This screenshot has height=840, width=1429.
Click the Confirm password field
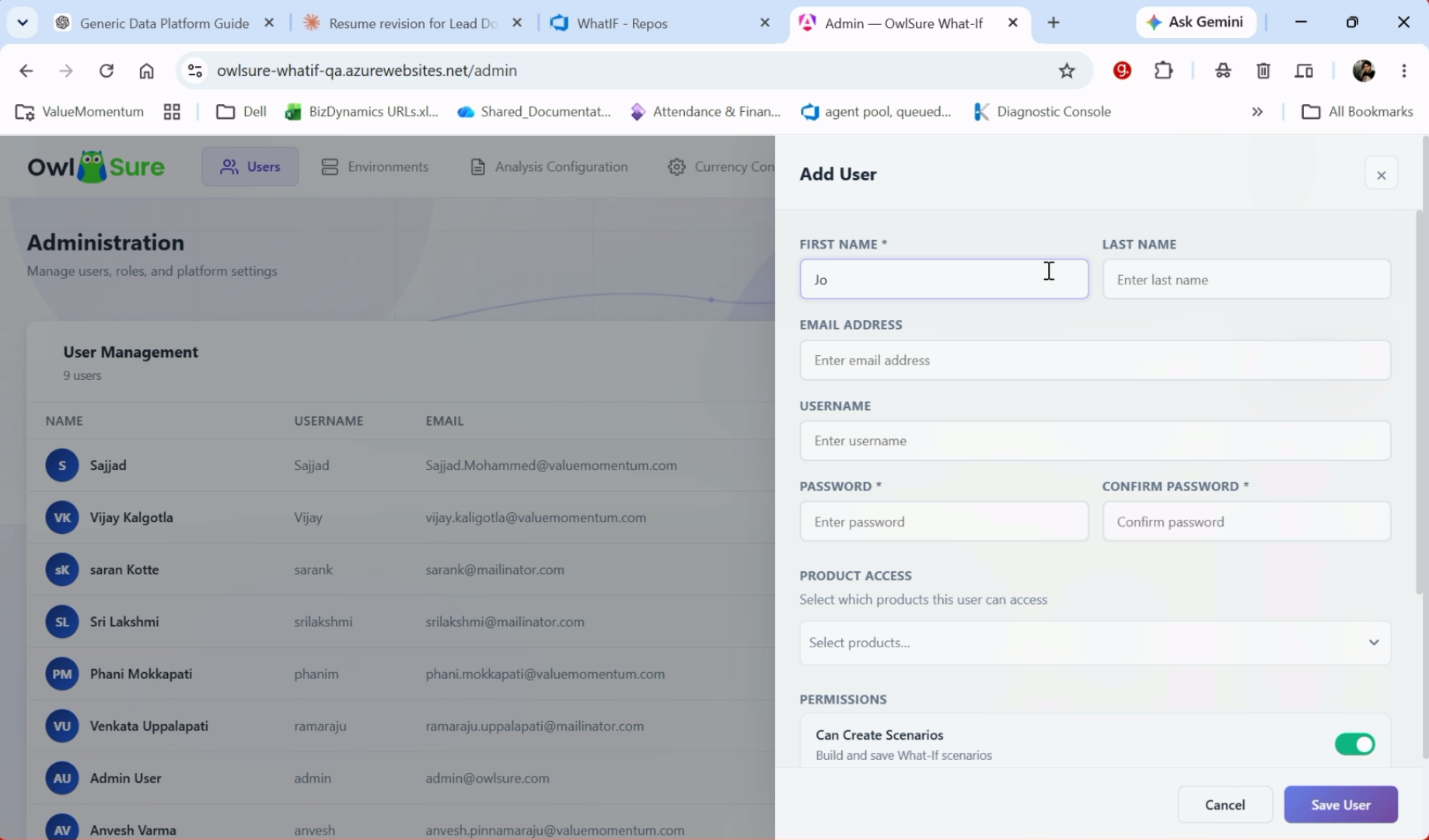(1246, 521)
